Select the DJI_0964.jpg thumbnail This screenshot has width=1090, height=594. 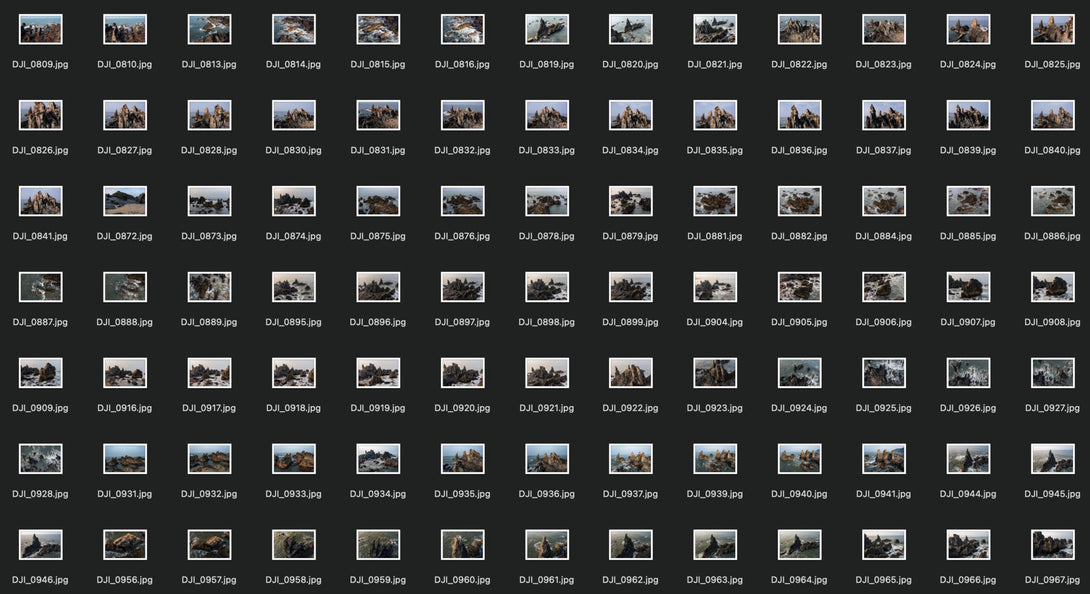(x=799, y=545)
